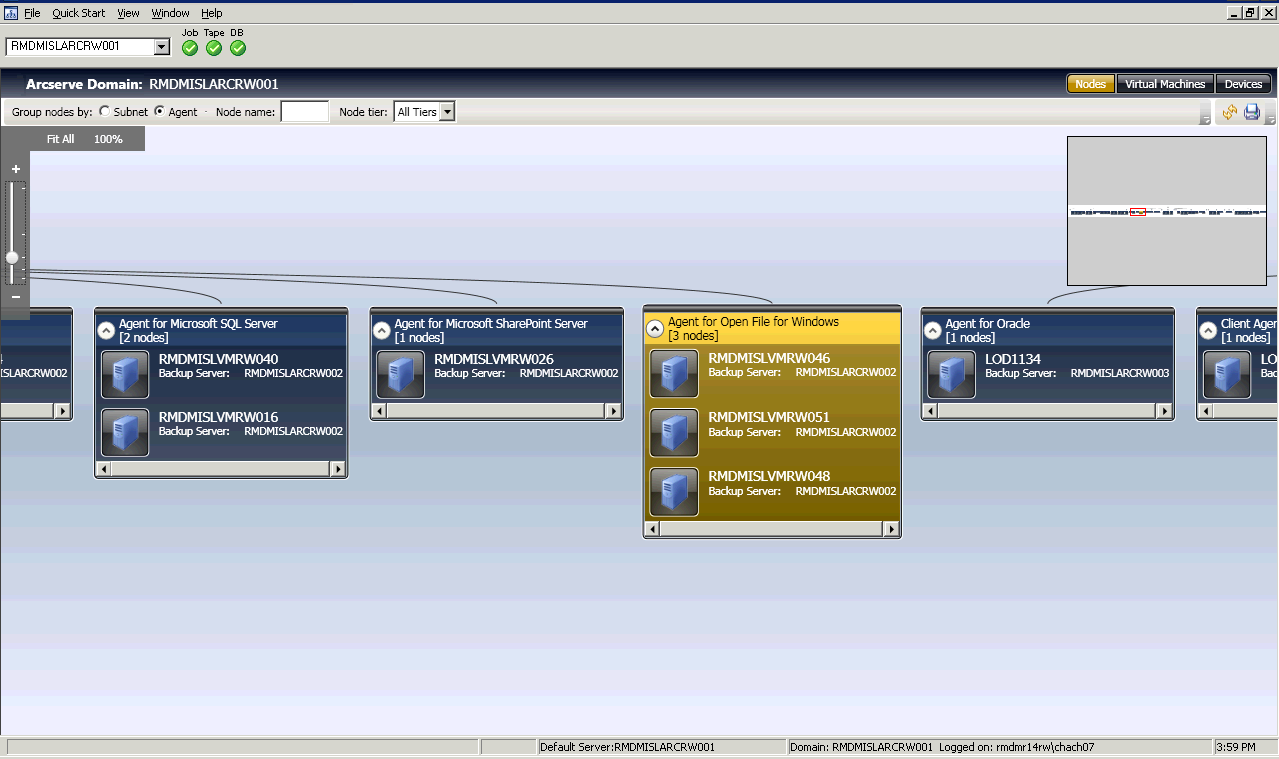Screen dimensions: 1279x759
Task: Select server icon for RMDMISLVMRW016
Action: point(125,432)
